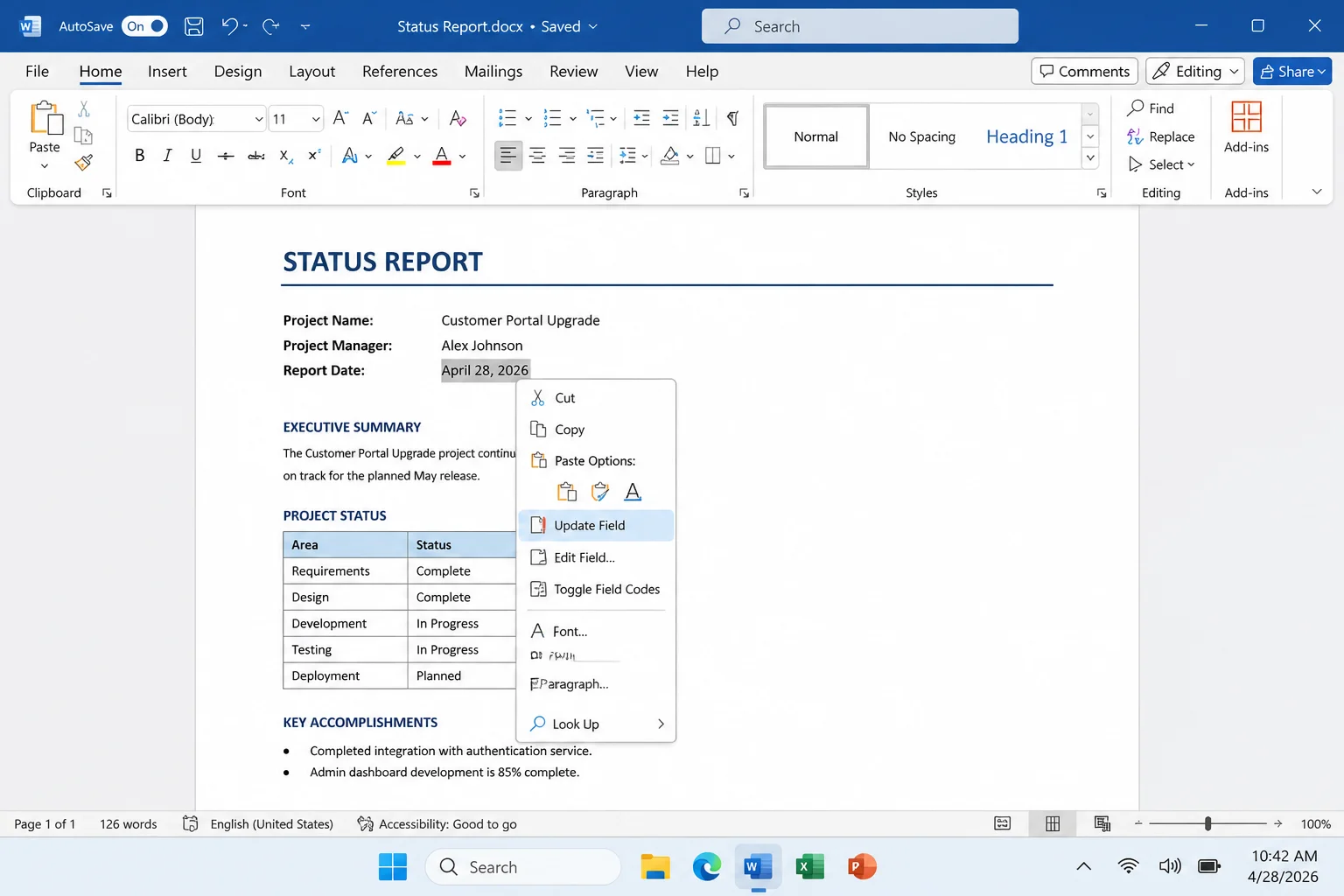Viewport: 1344px width, 896px height.
Task: Adjust the zoom slider handle
Action: [x=1207, y=823]
